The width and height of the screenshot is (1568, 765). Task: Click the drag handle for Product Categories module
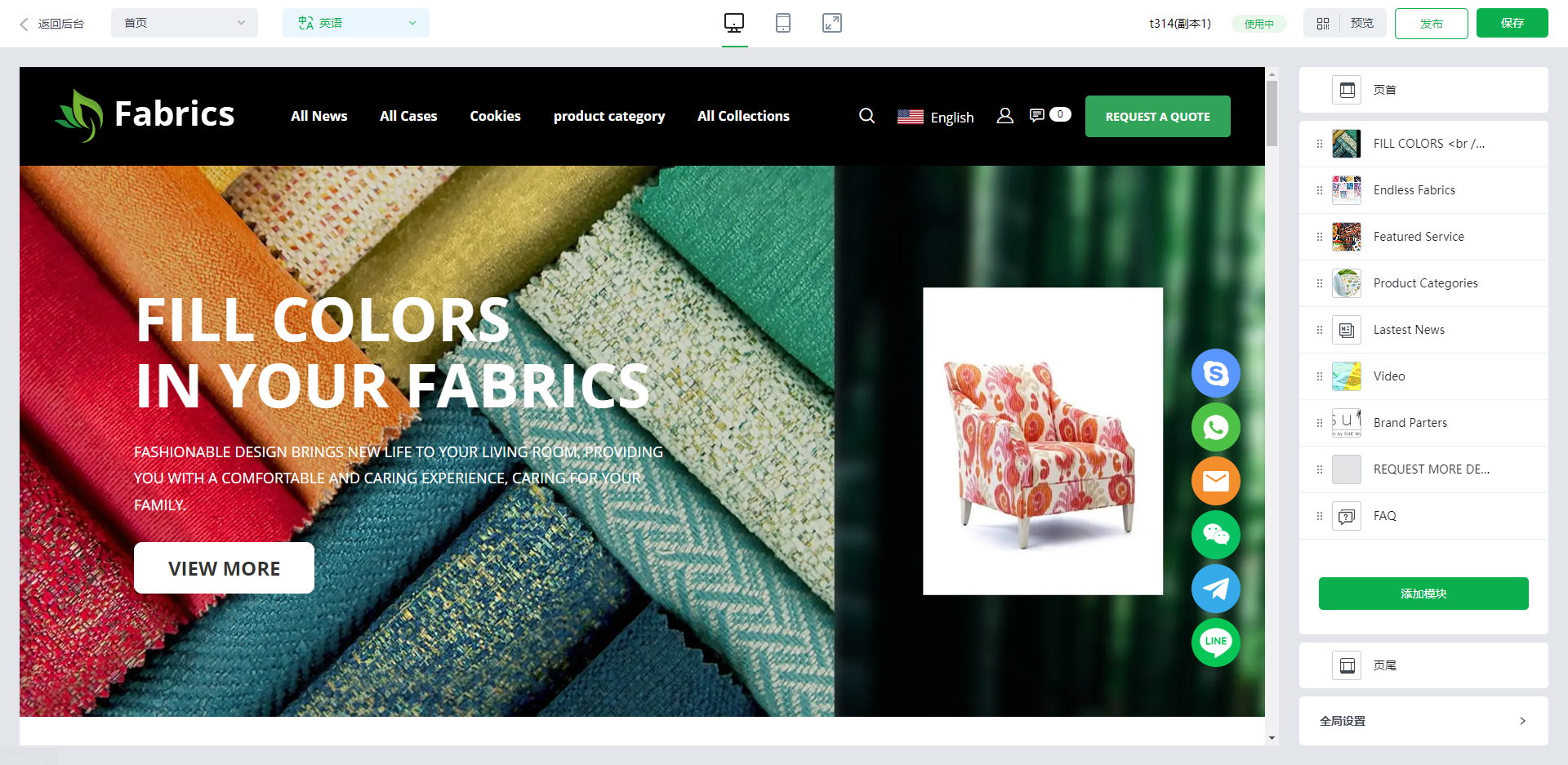(x=1320, y=283)
